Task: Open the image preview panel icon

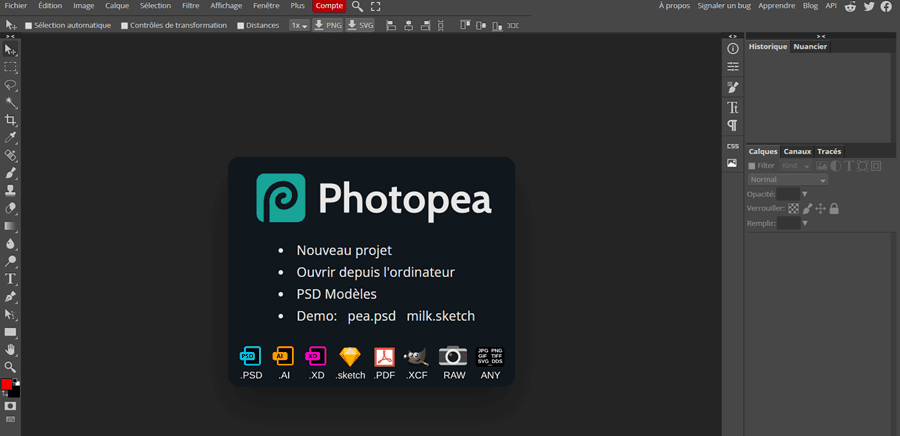Action: 732,163
